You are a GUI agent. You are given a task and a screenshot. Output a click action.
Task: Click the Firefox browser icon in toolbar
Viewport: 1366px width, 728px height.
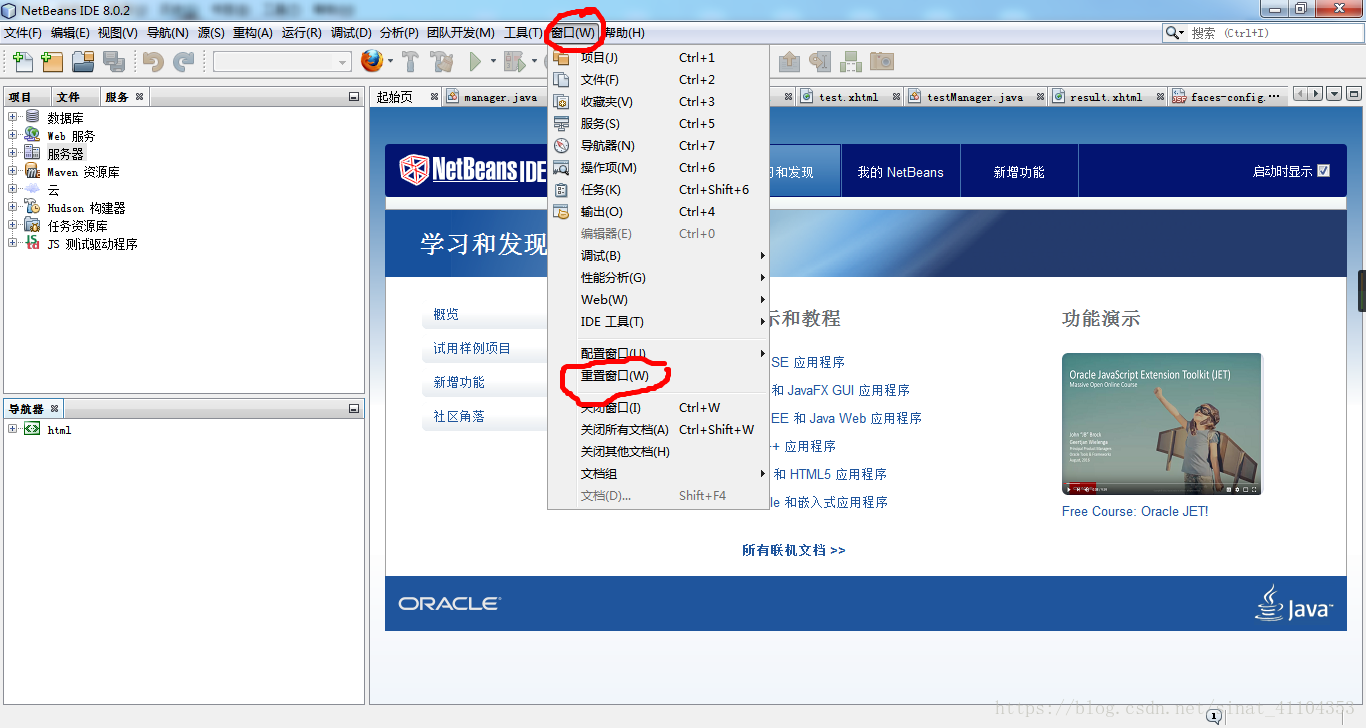372,62
